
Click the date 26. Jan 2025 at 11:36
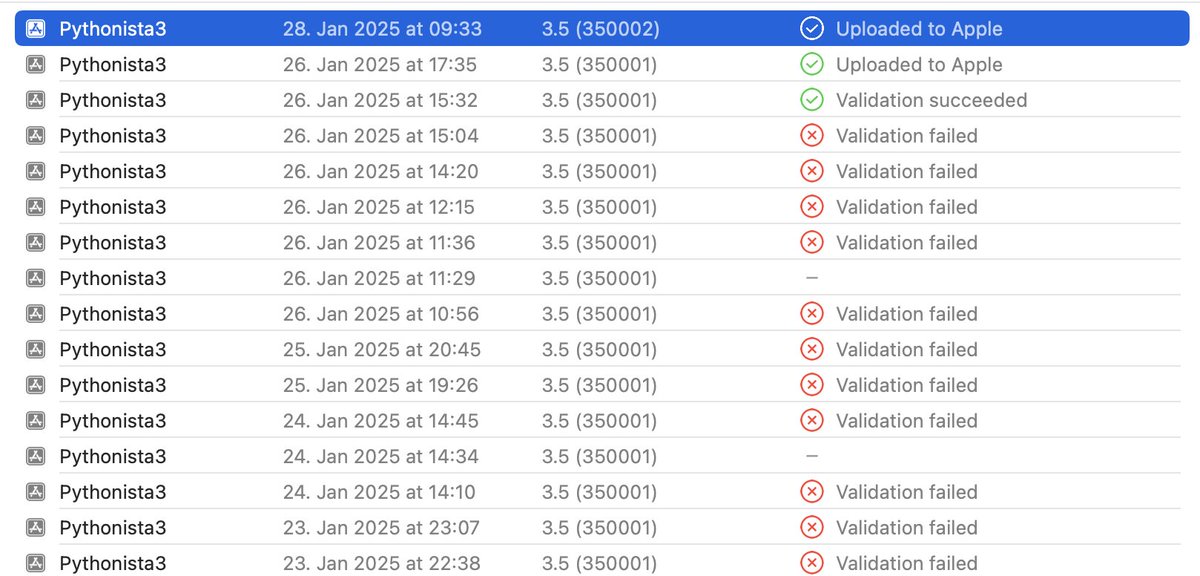pos(379,243)
